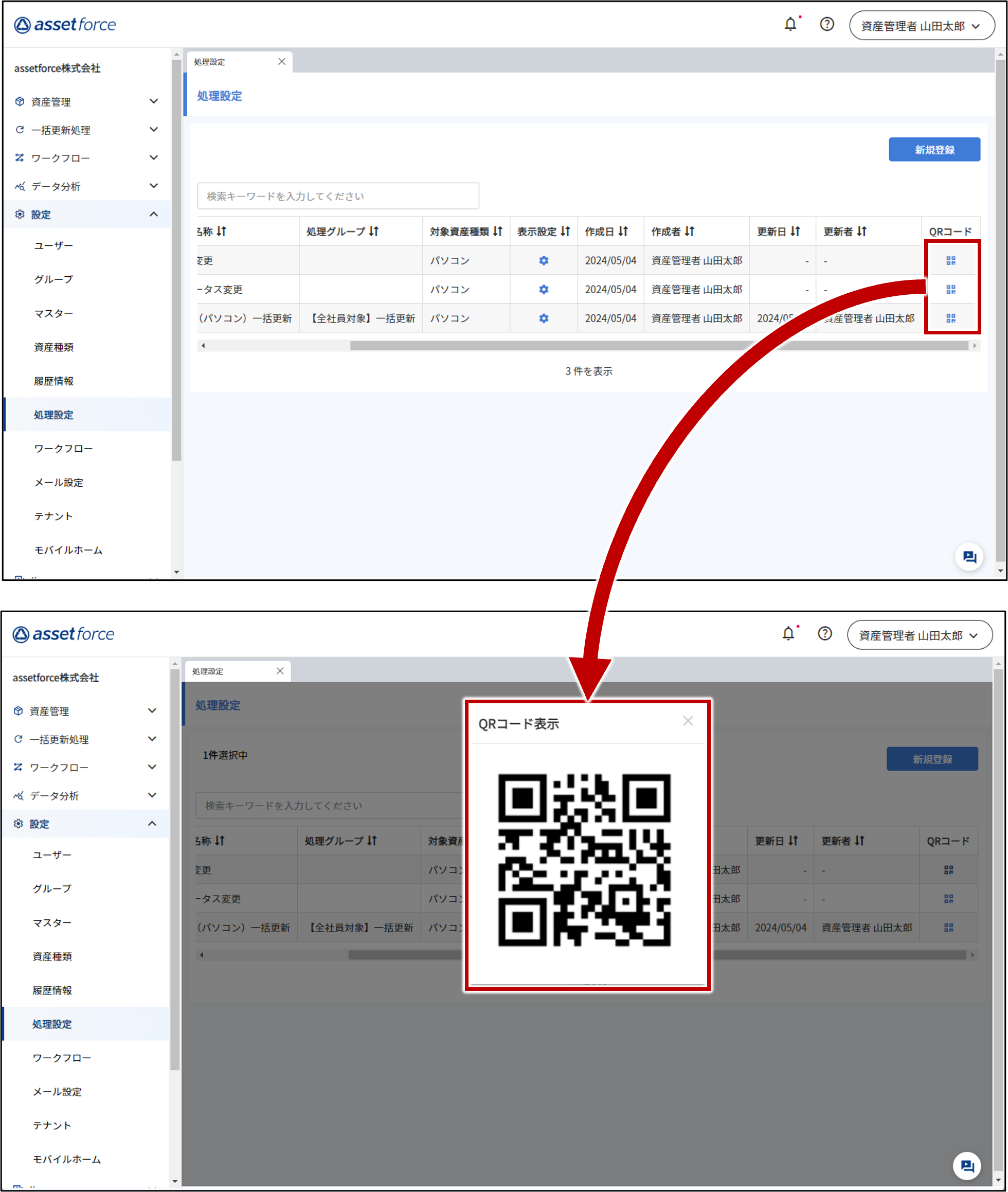
Task: Open the 資産管理者 山田太郎 user dropdown in the lower screenshot
Action: pos(920,635)
